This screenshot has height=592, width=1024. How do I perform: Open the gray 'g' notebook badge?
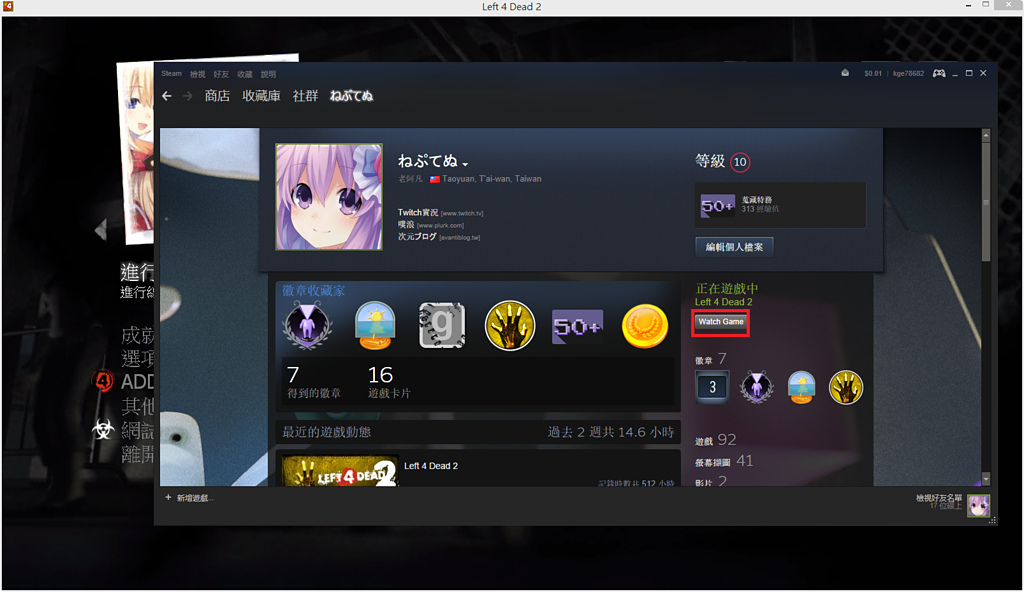coord(442,325)
